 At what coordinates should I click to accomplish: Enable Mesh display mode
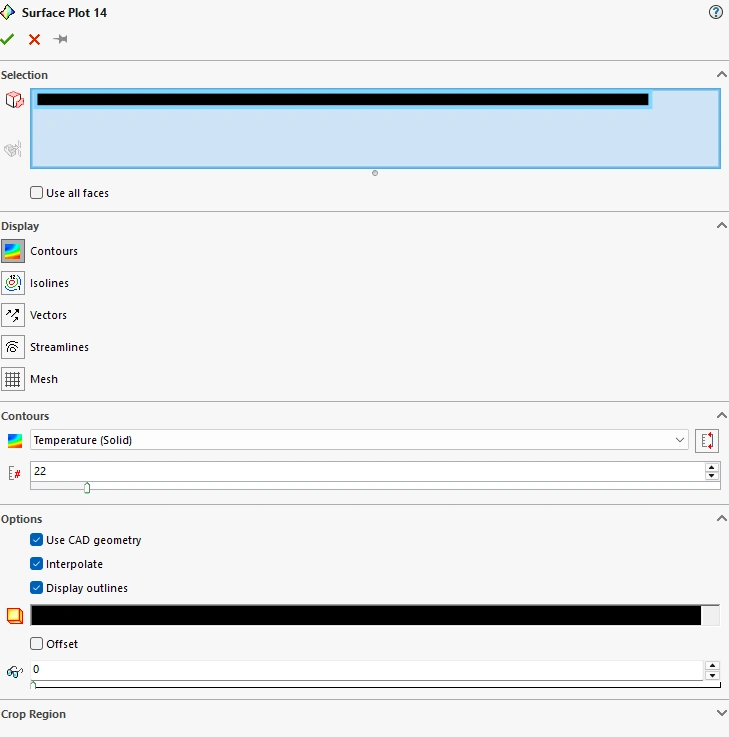[13, 379]
